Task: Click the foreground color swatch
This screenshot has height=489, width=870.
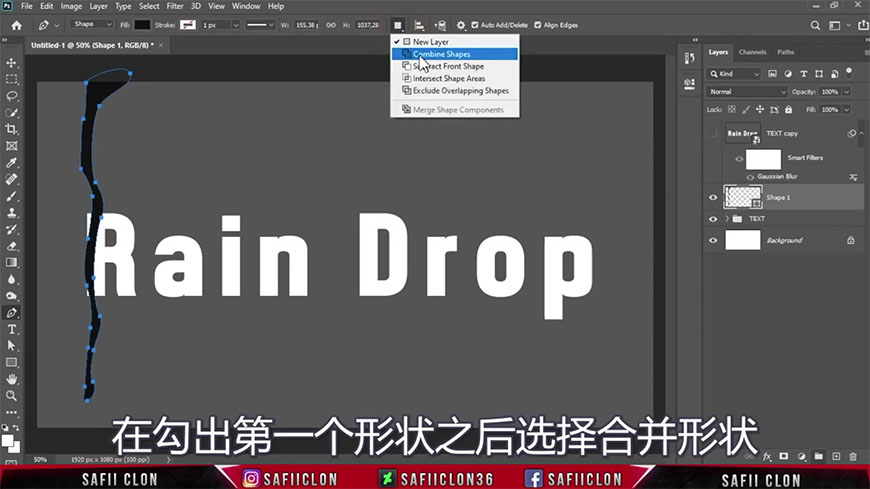Action: point(7,441)
